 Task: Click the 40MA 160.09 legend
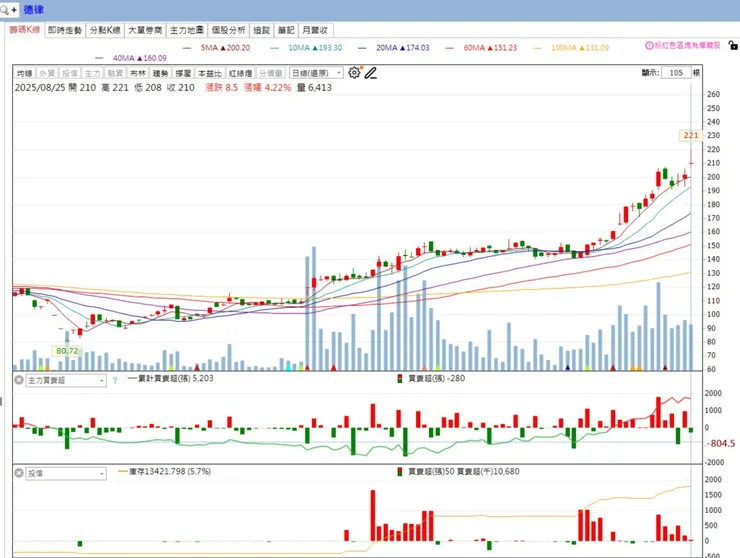click(131, 58)
